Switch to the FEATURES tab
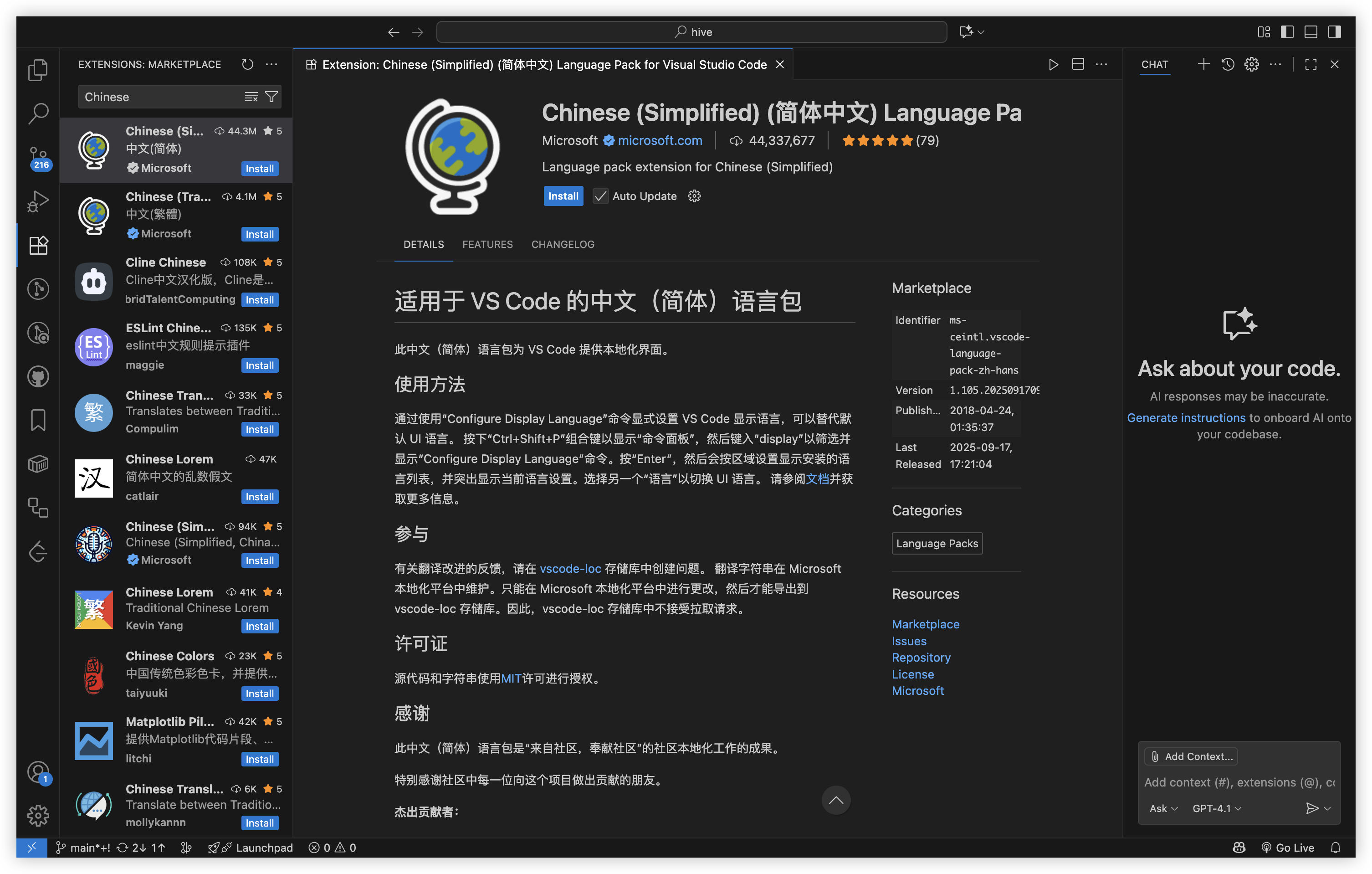This screenshot has height=874, width=1372. 487,245
